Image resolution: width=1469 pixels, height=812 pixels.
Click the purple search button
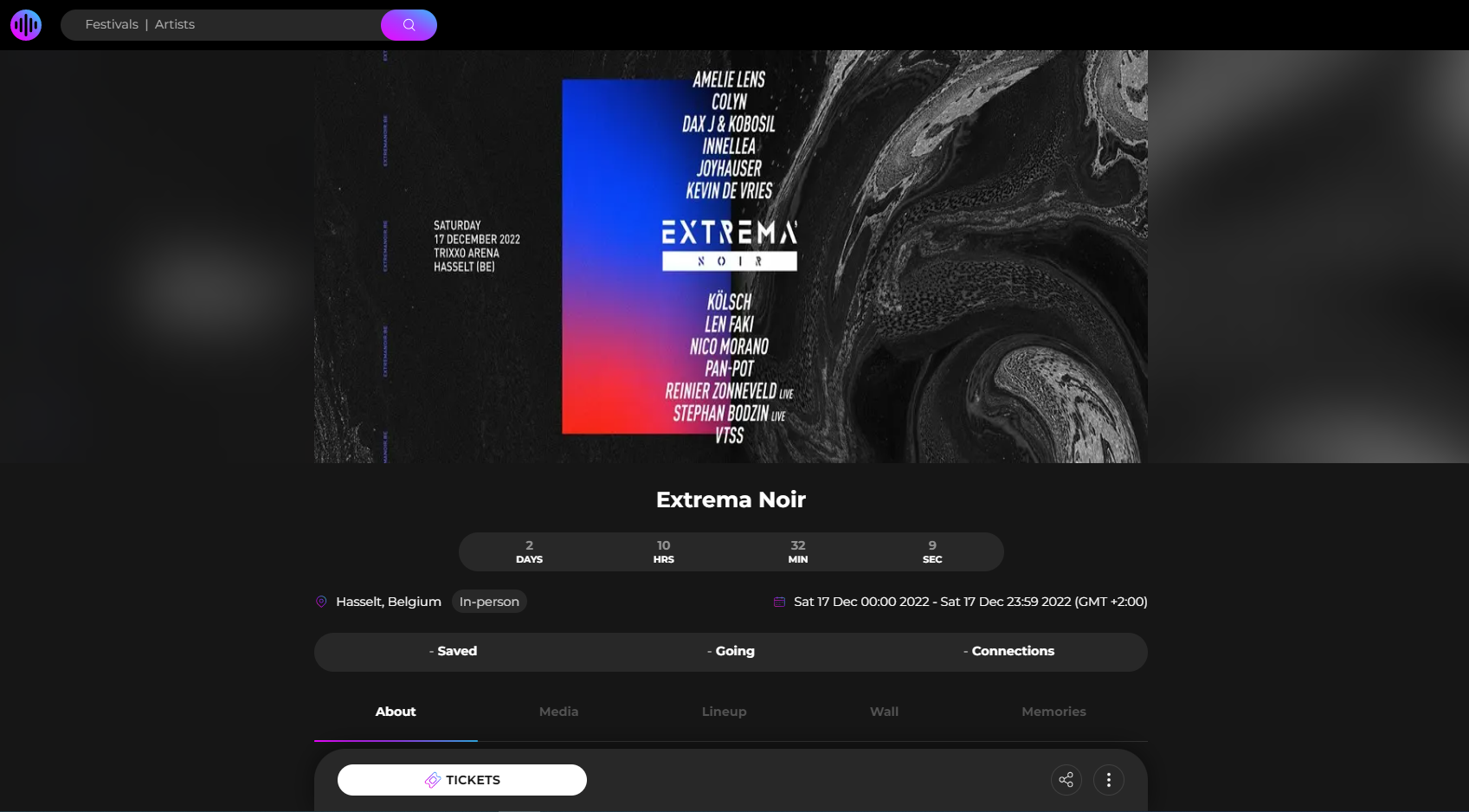[409, 25]
